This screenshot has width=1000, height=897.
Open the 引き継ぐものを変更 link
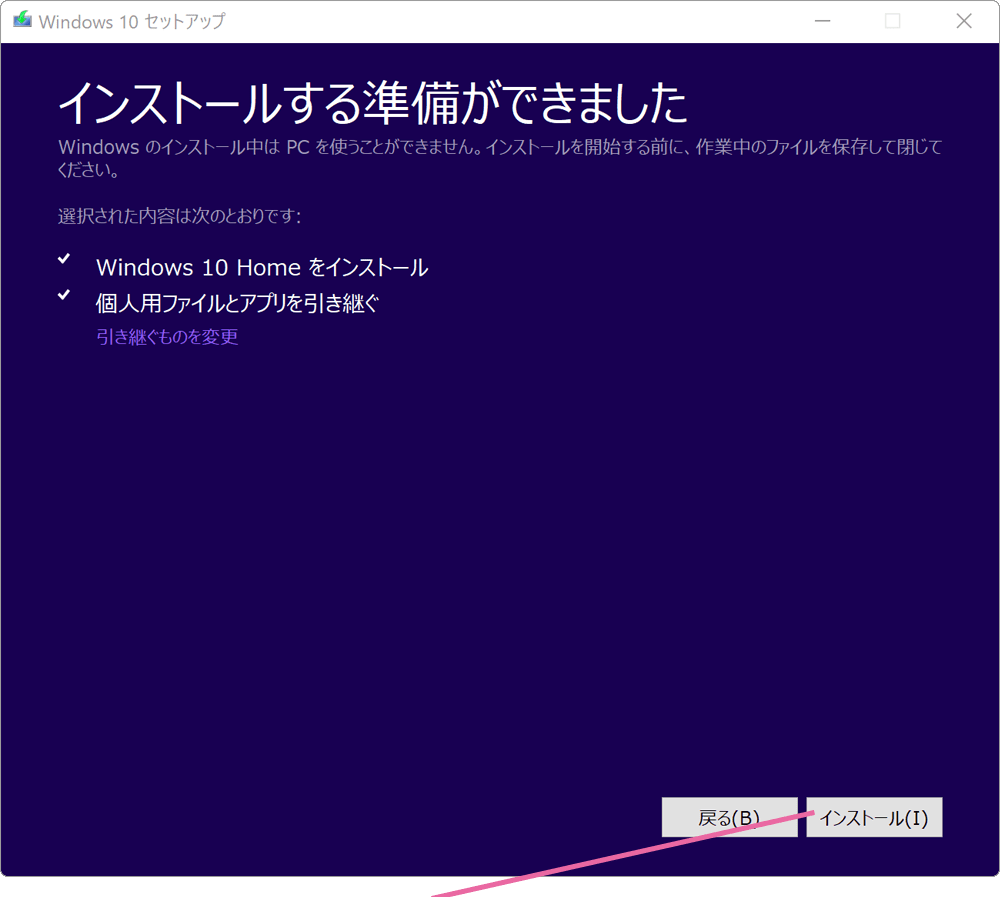click(167, 336)
